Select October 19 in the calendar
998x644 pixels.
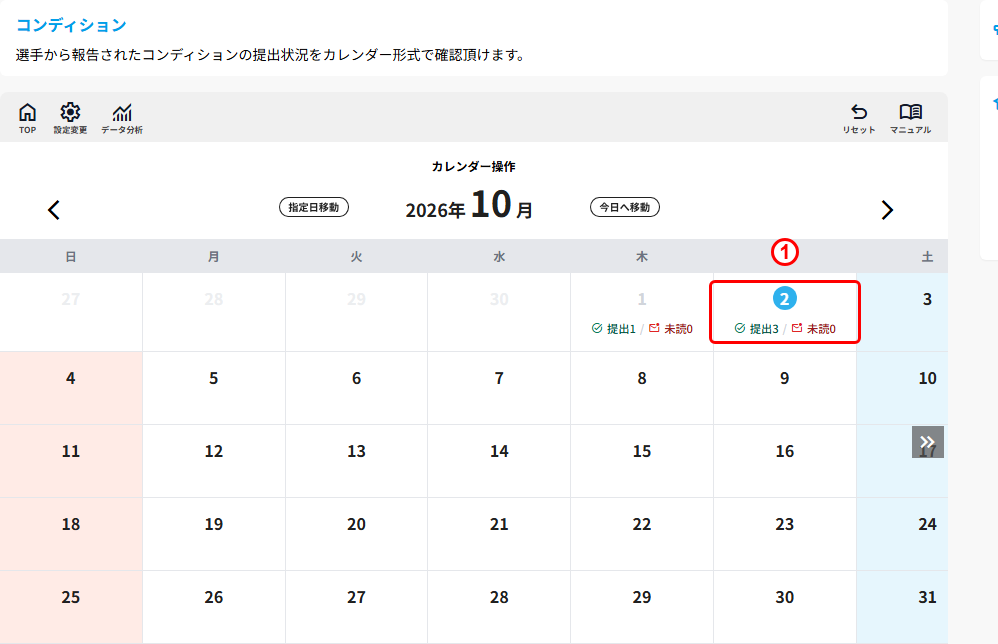pos(214,524)
